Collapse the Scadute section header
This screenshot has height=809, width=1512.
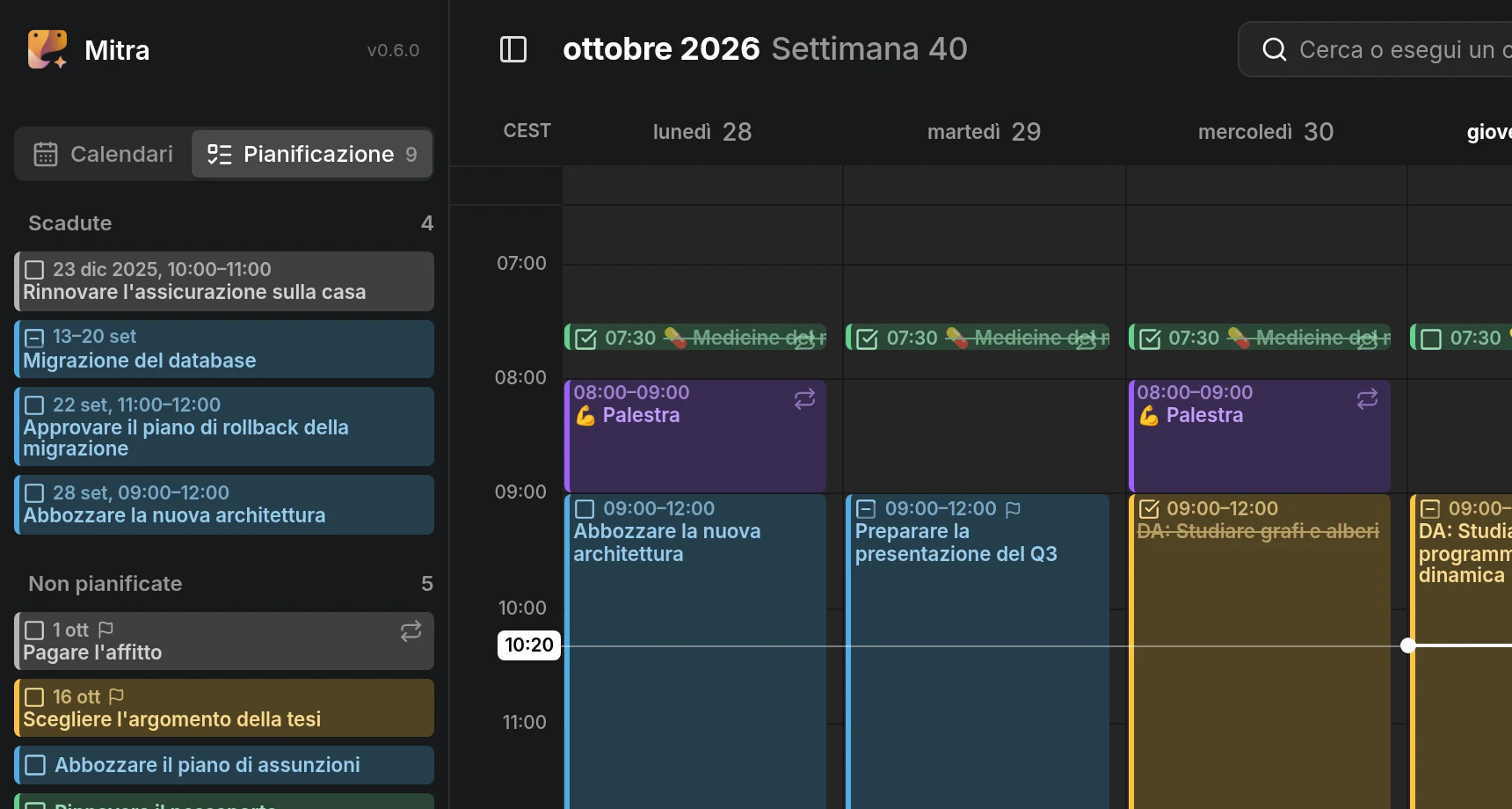point(230,223)
